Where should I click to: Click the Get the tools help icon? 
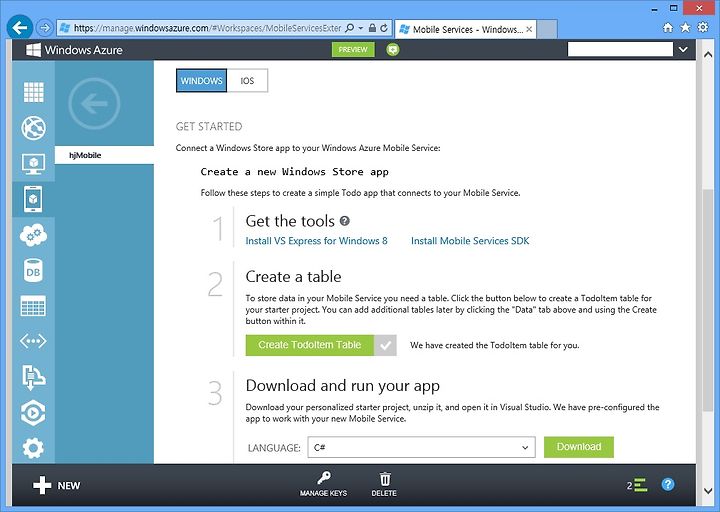click(345, 221)
